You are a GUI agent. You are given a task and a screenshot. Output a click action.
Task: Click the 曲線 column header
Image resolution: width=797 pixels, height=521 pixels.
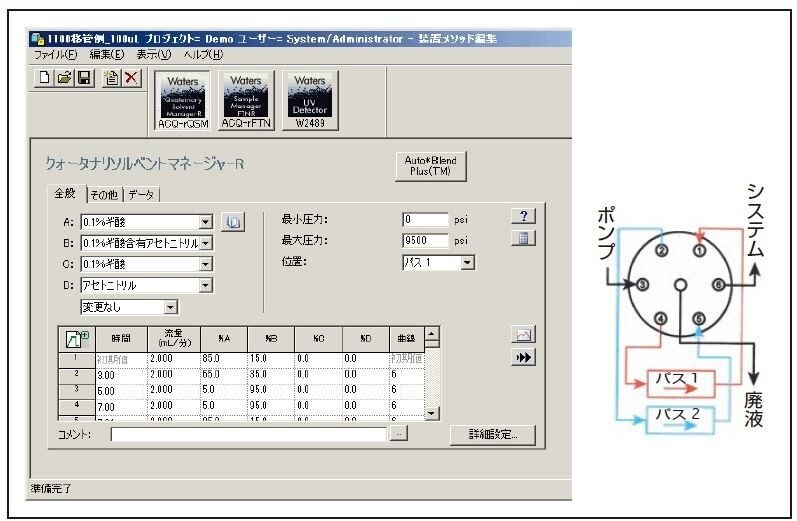407,339
